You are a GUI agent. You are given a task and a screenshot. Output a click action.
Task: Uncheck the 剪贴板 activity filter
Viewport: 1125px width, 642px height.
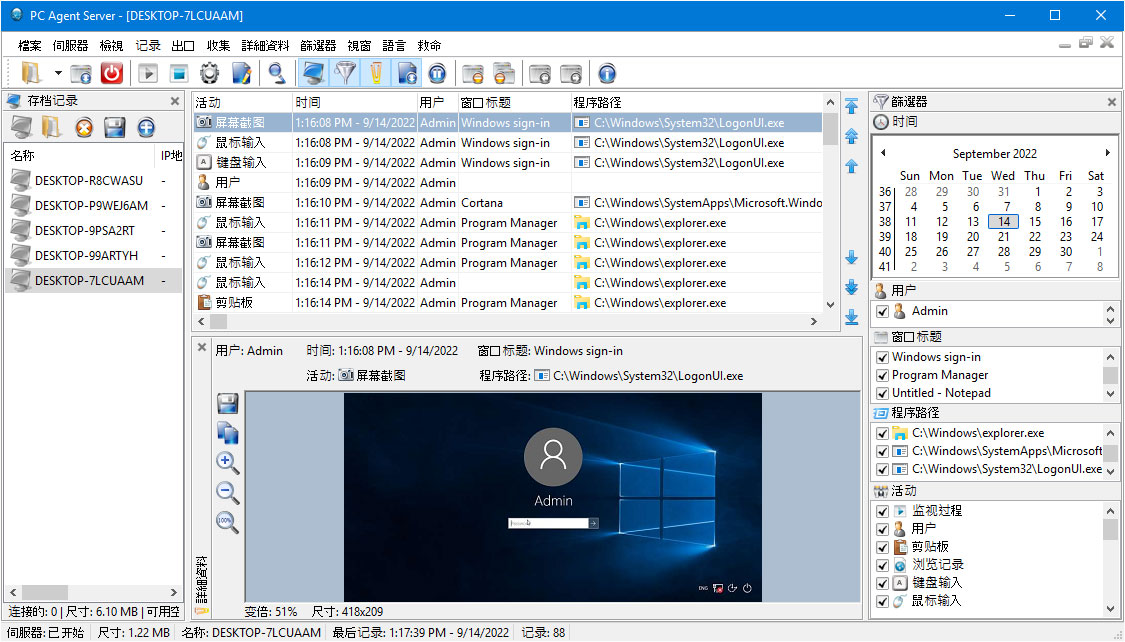(x=882, y=547)
